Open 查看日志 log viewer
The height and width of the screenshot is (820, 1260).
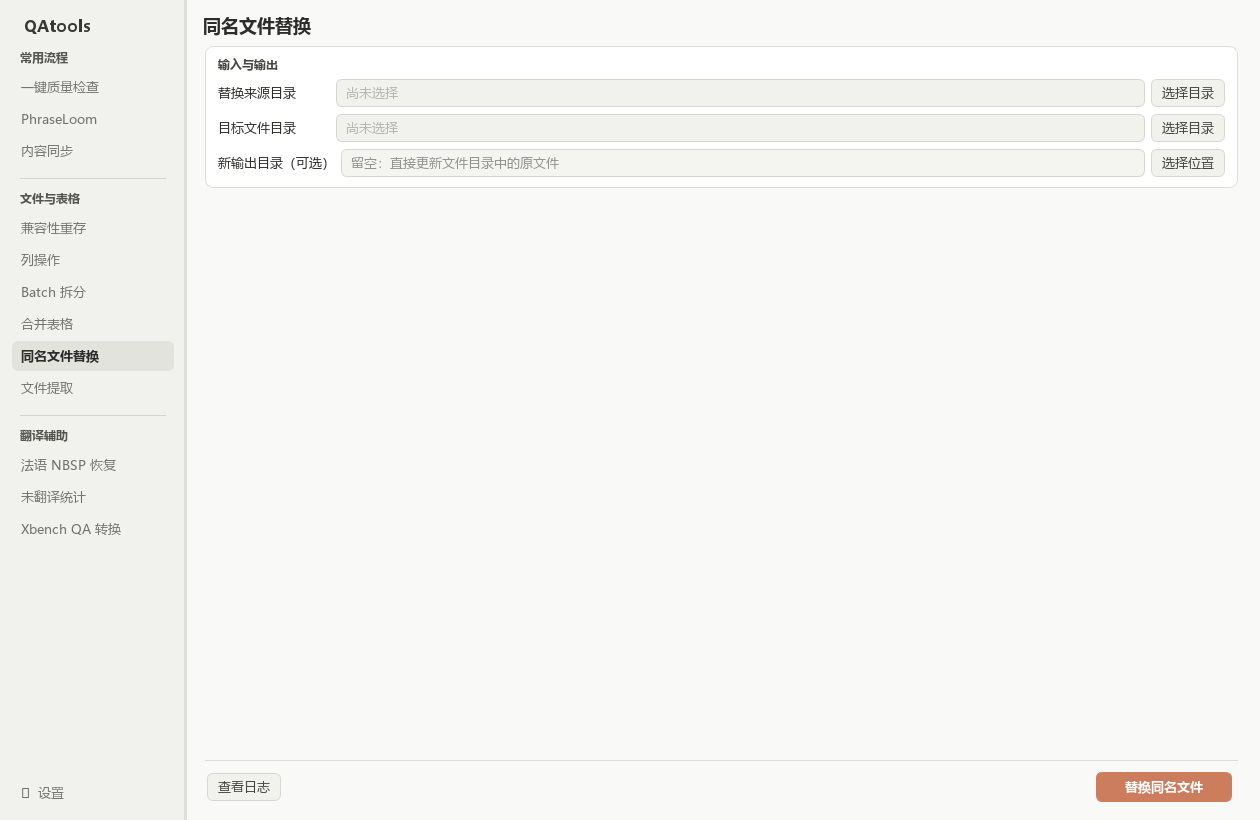click(244, 787)
